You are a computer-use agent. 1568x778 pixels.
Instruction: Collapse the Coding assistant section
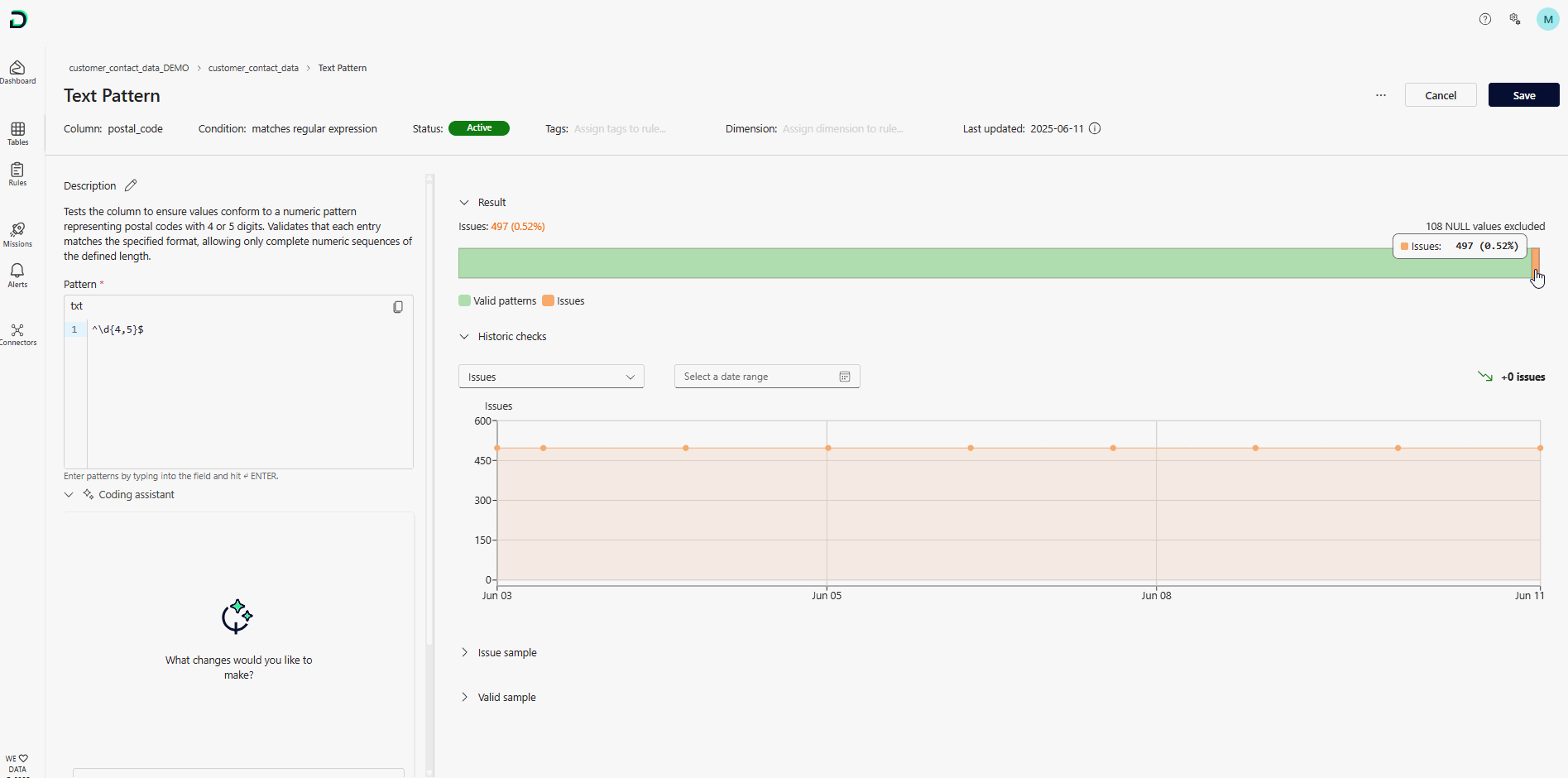69,495
